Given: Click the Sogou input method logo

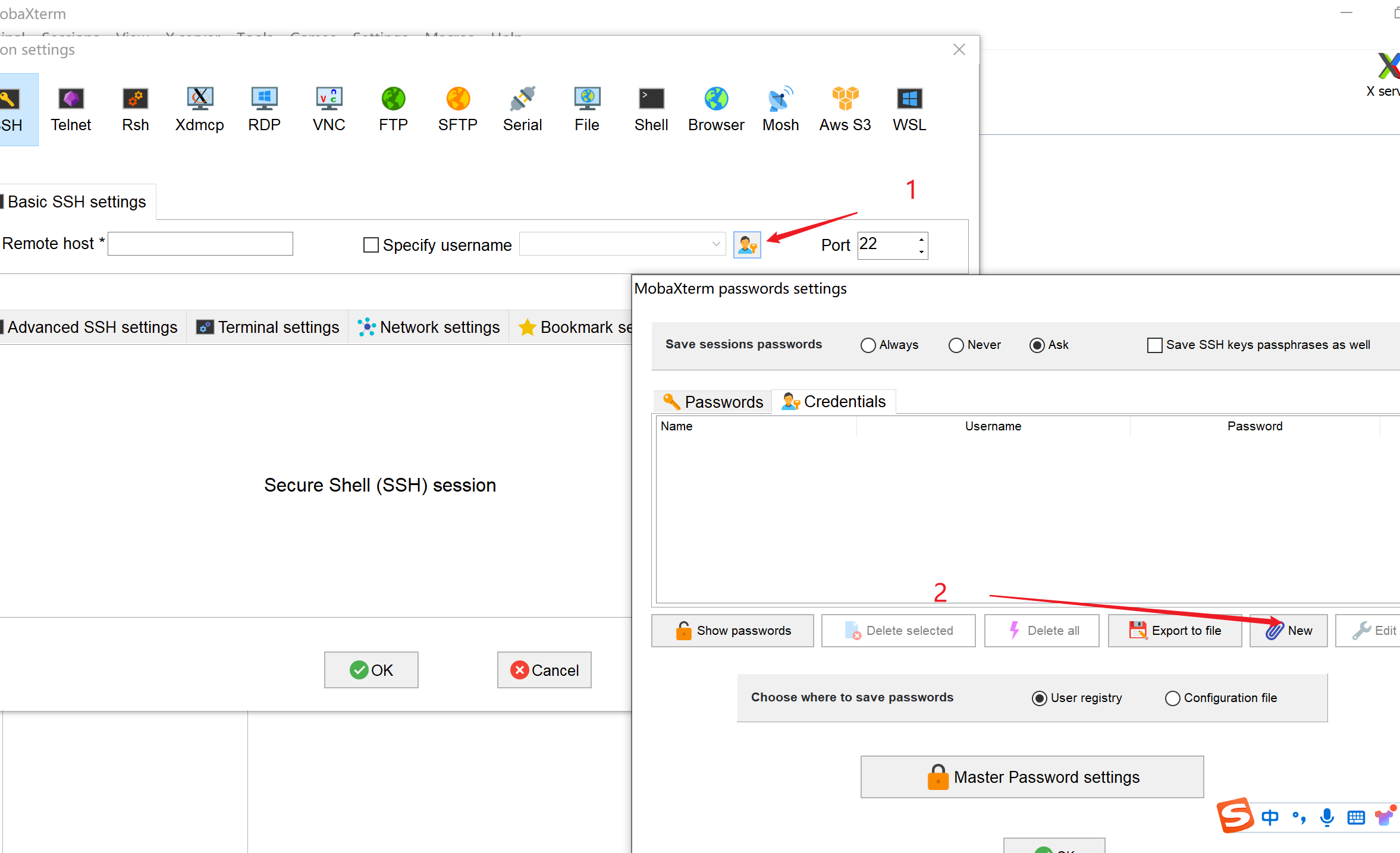Looking at the screenshot, I should pyautogui.click(x=1235, y=815).
